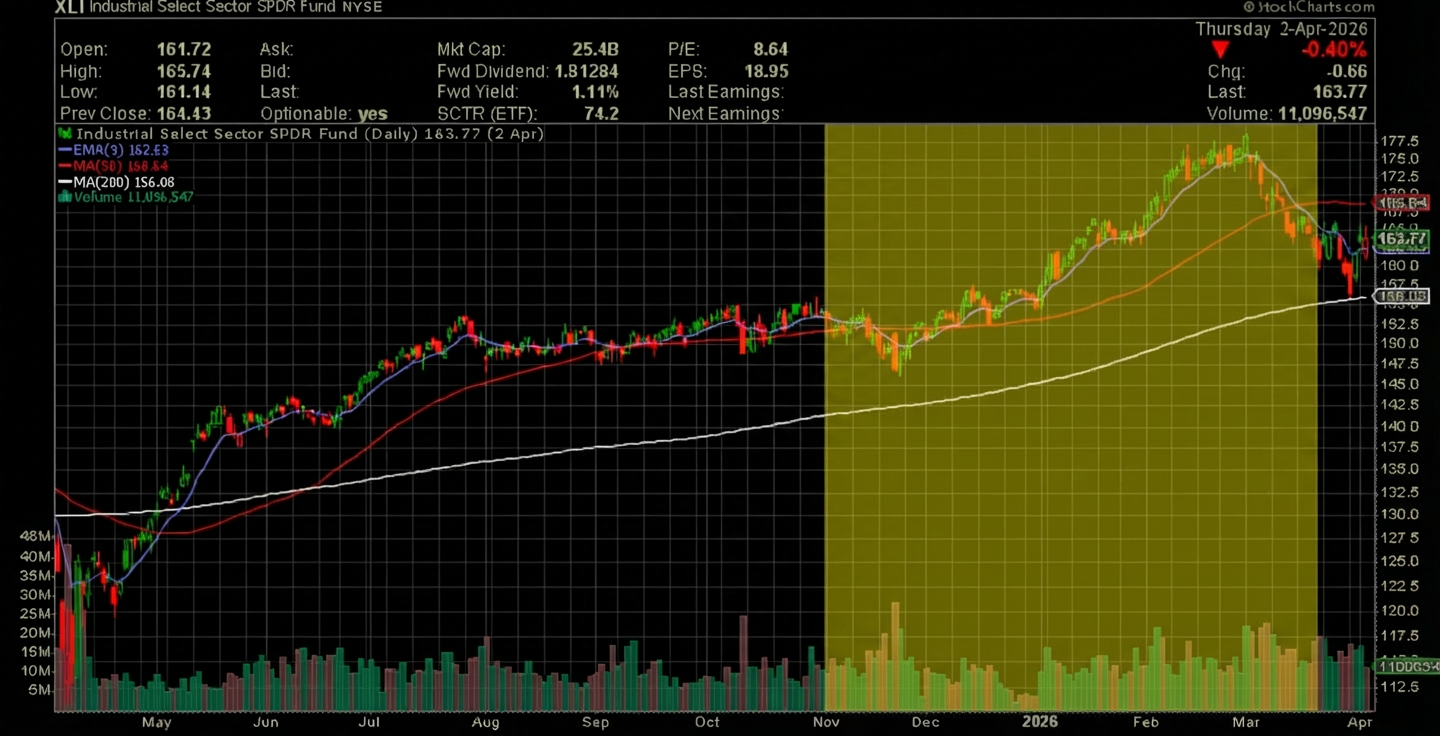Click the 48M label on the volume axis
The width and height of the screenshot is (1440, 736).
(34, 536)
